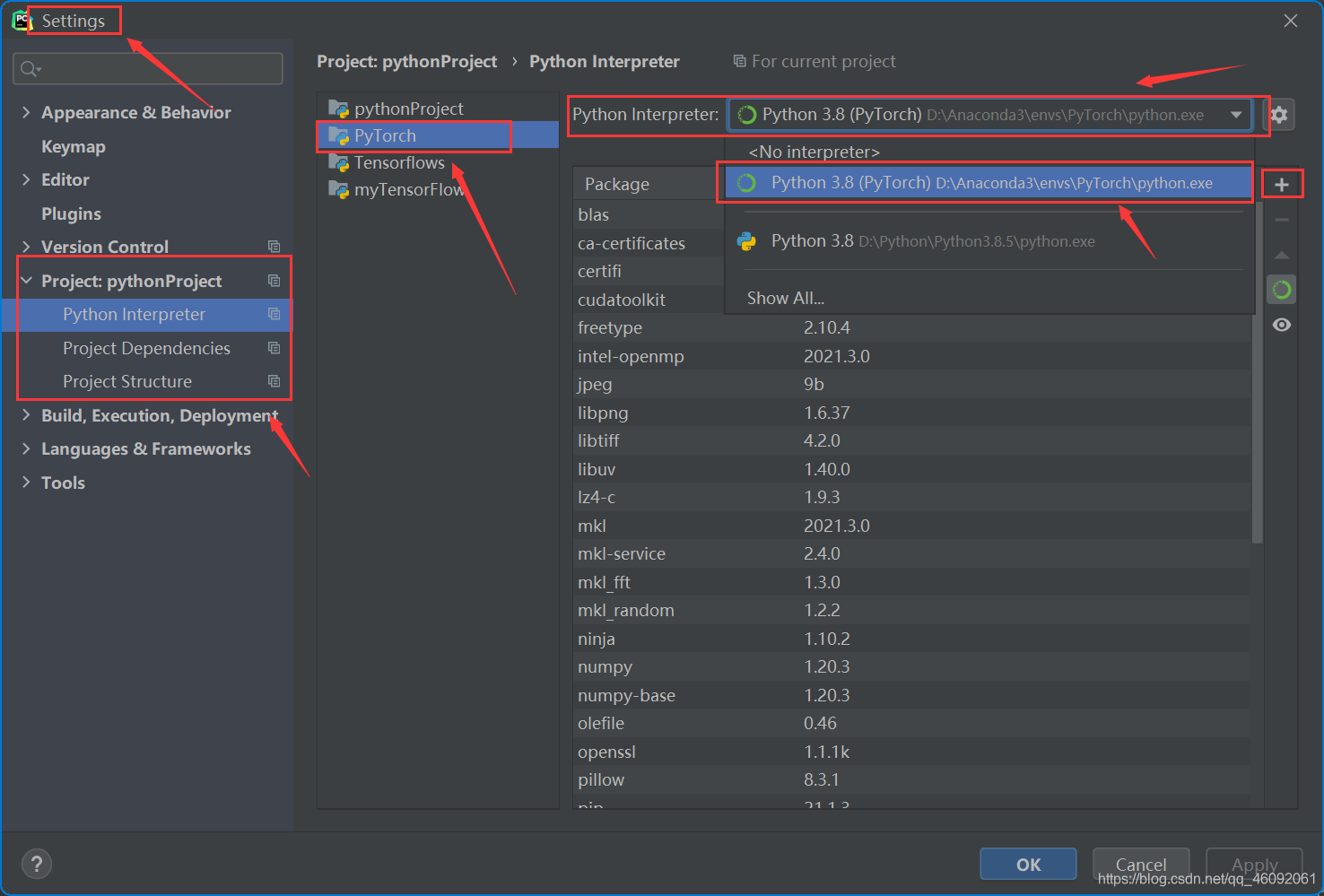Select the mkl_random package row
The width and height of the screenshot is (1324, 896).
(x=911, y=610)
